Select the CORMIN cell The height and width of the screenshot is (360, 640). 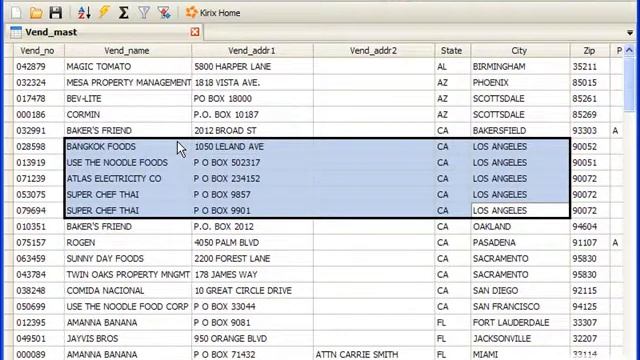pos(127,115)
